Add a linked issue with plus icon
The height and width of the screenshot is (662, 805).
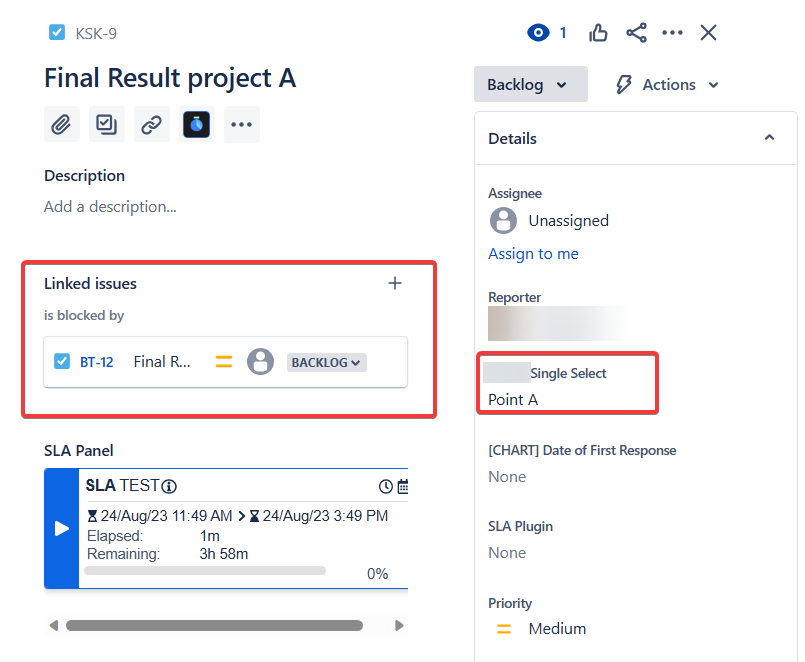tap(395, 283)
